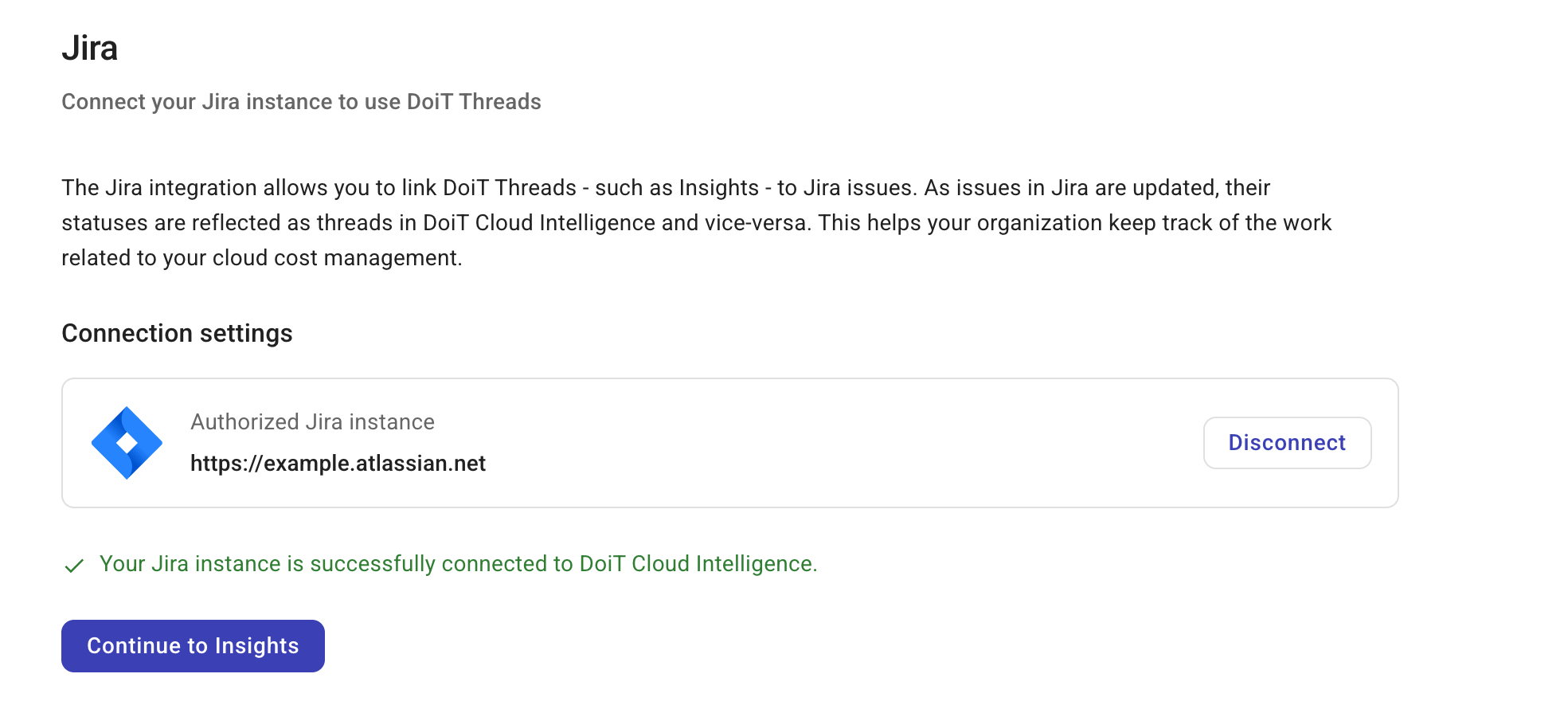Select the Authorized Jira instance label

[x=312, y=421]
